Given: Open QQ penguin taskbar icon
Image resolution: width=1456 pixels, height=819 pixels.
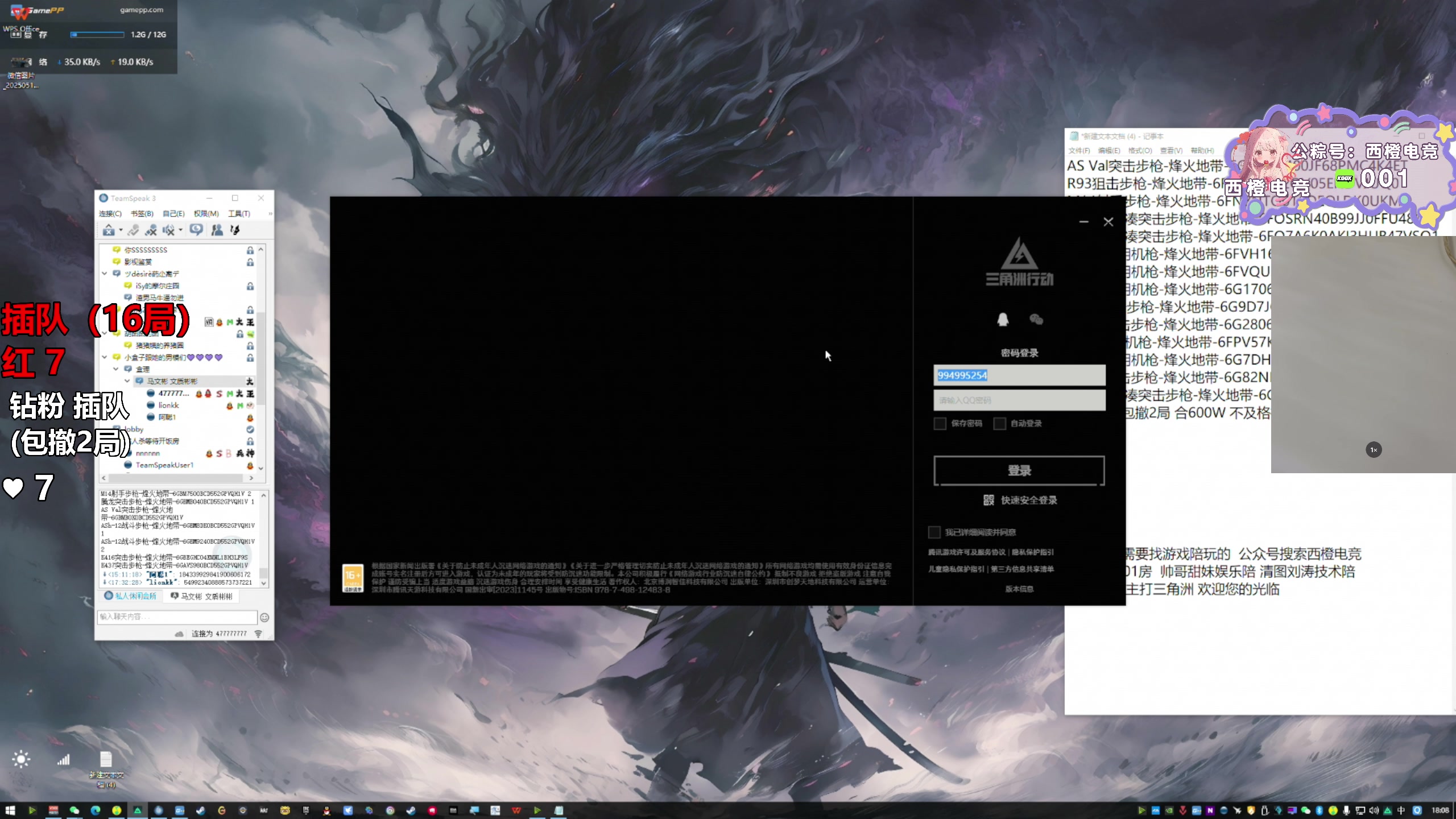Looking at the screenshot, I should [x=326, y=810].
